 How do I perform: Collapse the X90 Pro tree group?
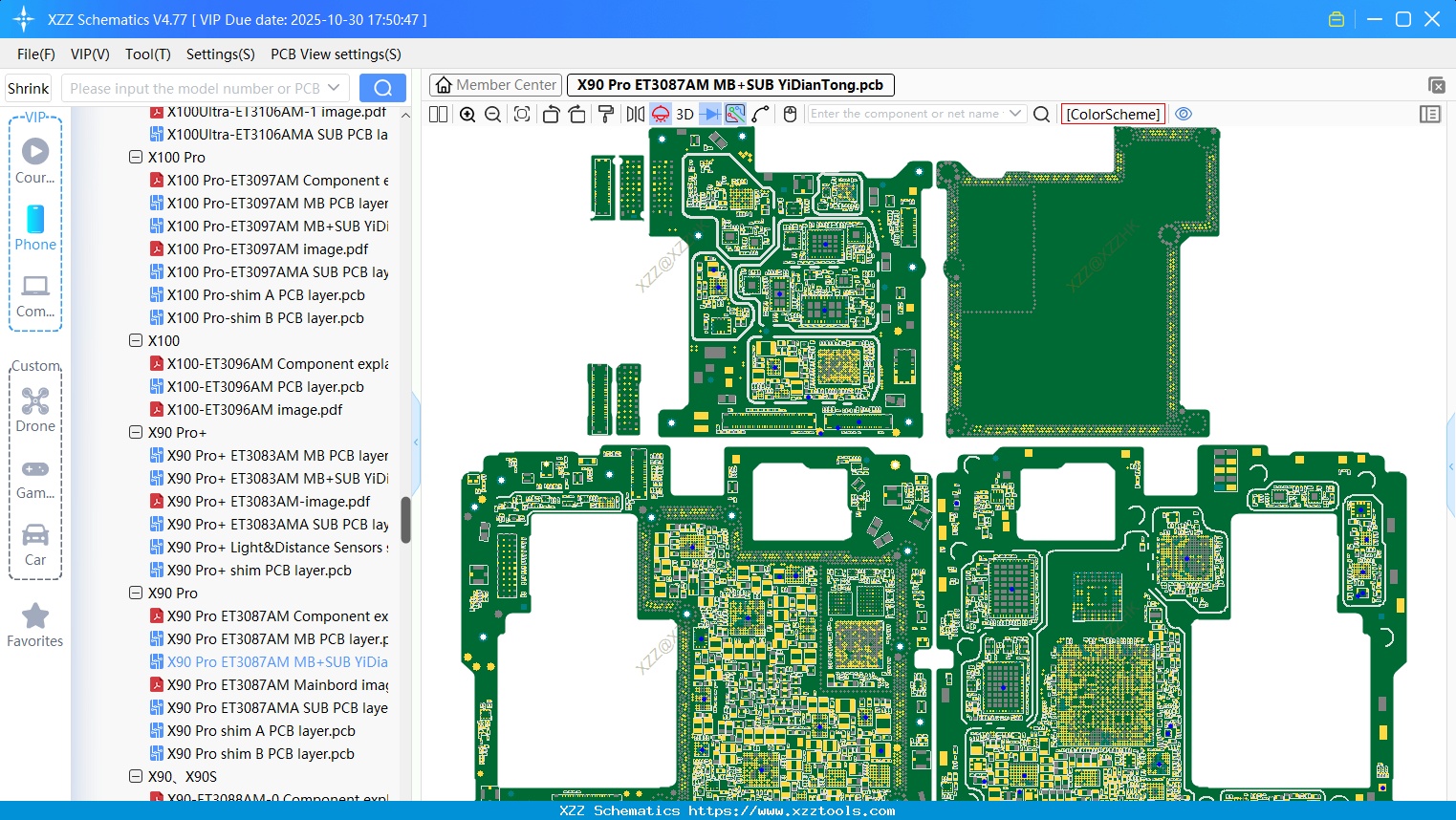(x=136, y=593)
